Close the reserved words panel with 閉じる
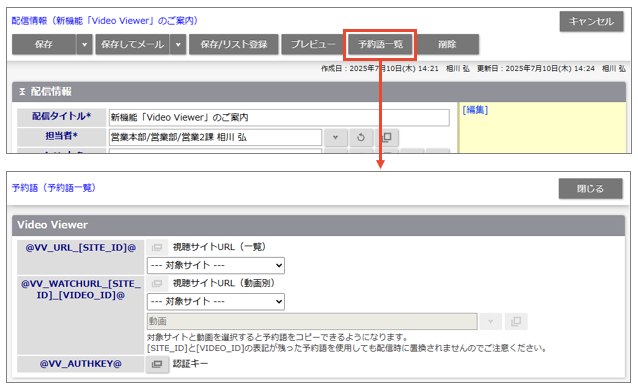This screenshot has width=638, height=390. click(x=590, y=188)
